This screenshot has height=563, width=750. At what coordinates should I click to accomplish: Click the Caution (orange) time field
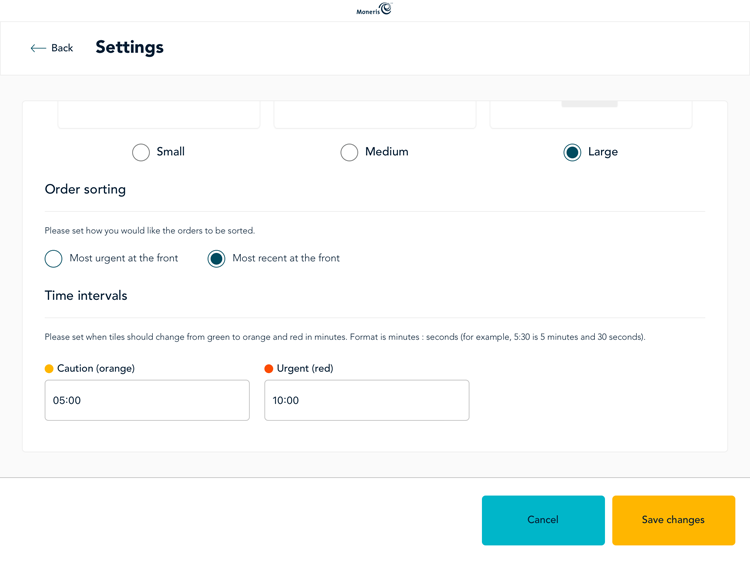pyautogui.click(x=147, y=400)
